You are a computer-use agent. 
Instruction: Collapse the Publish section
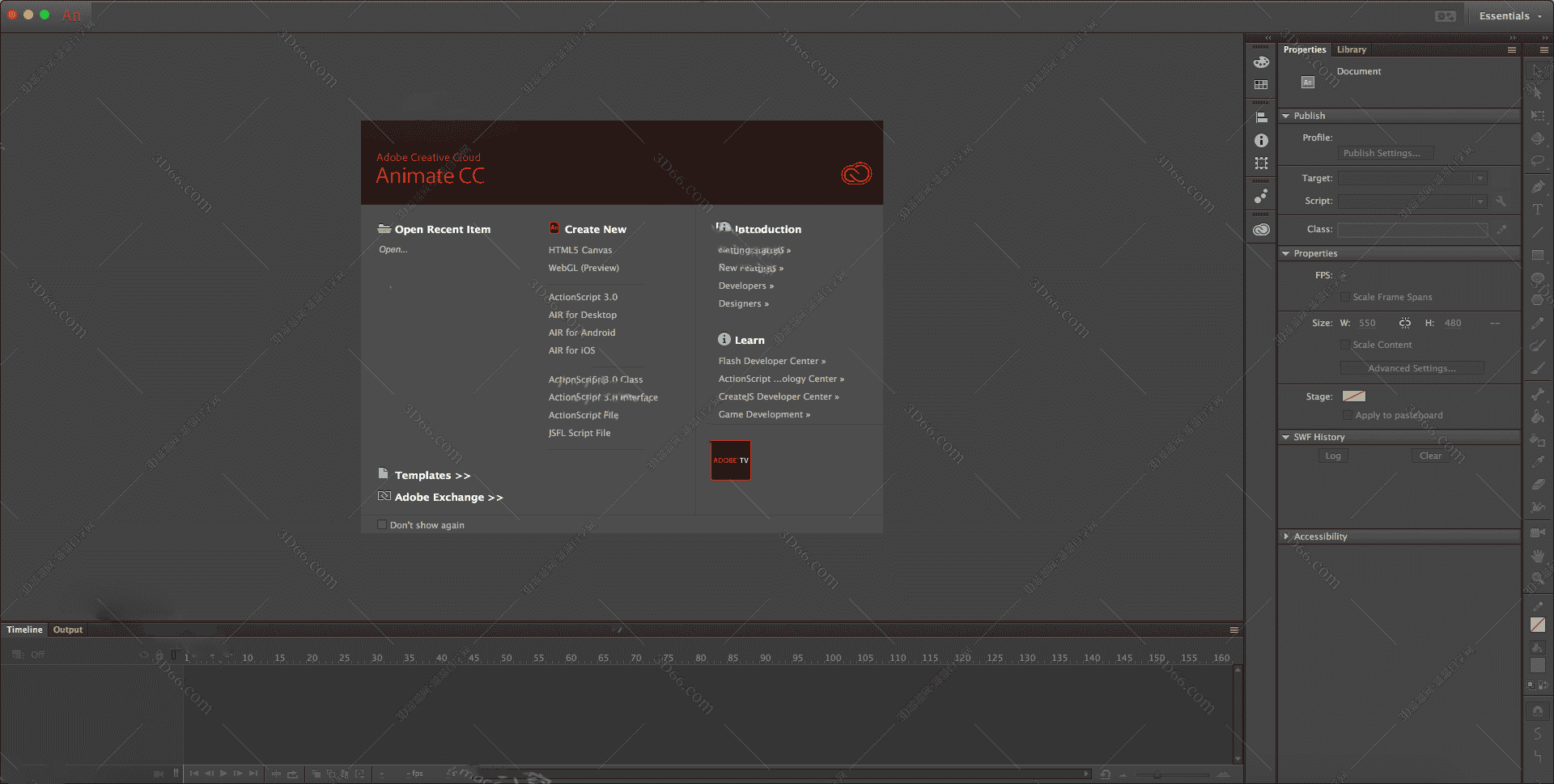pyautogui.click(x=1285, y=116)
